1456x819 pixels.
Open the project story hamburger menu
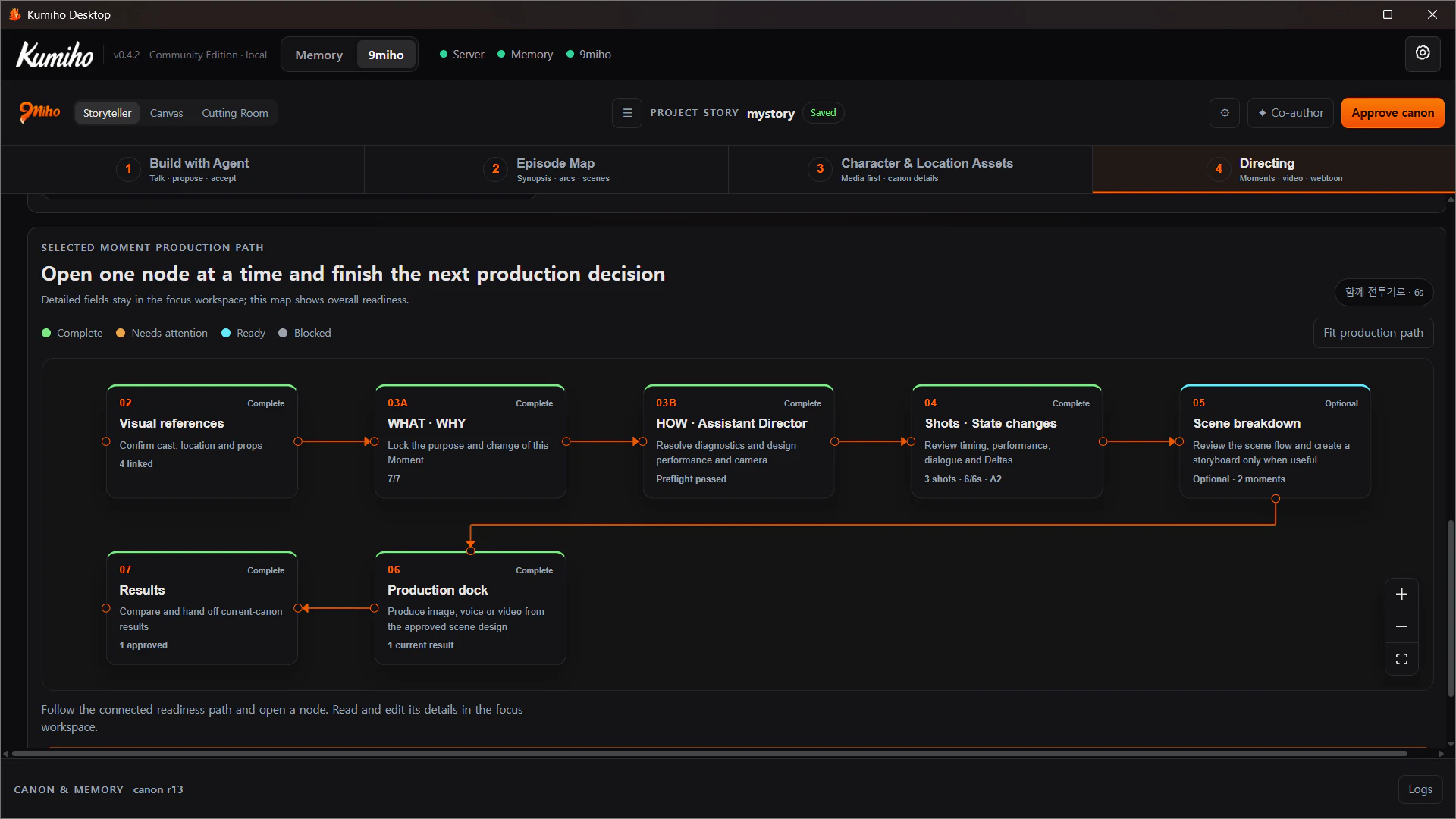coord(627,113)
